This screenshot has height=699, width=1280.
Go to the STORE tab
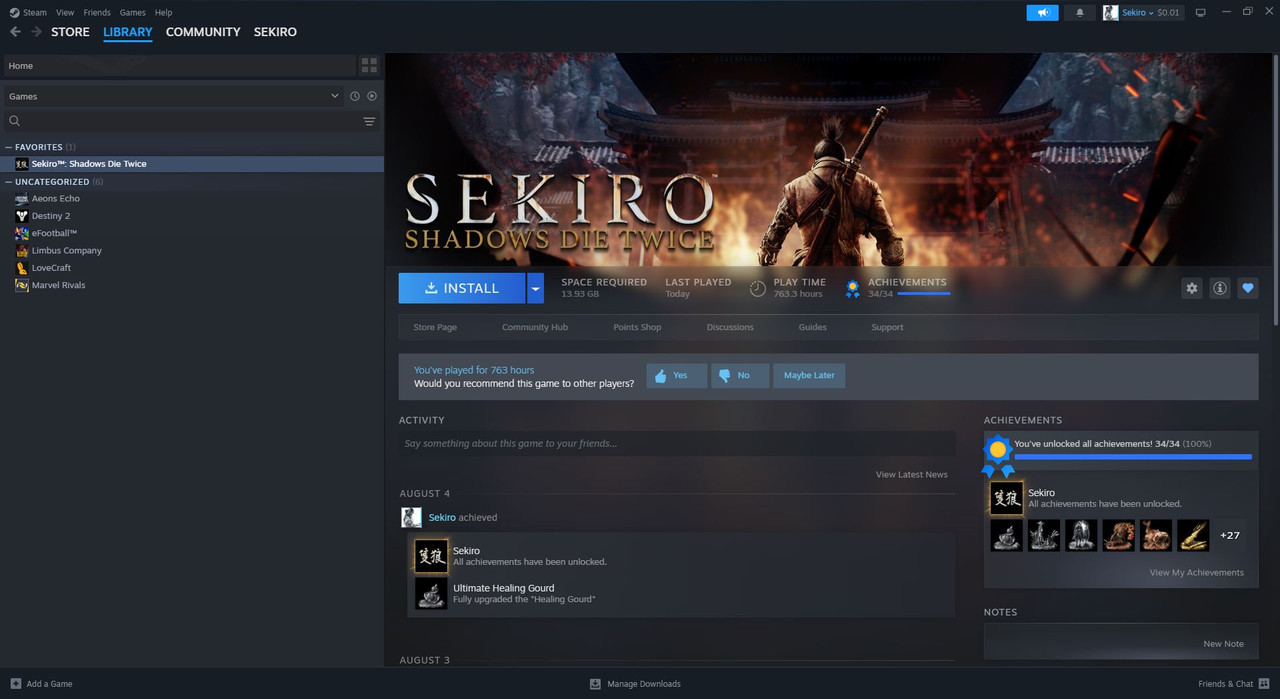coord(70,32)
